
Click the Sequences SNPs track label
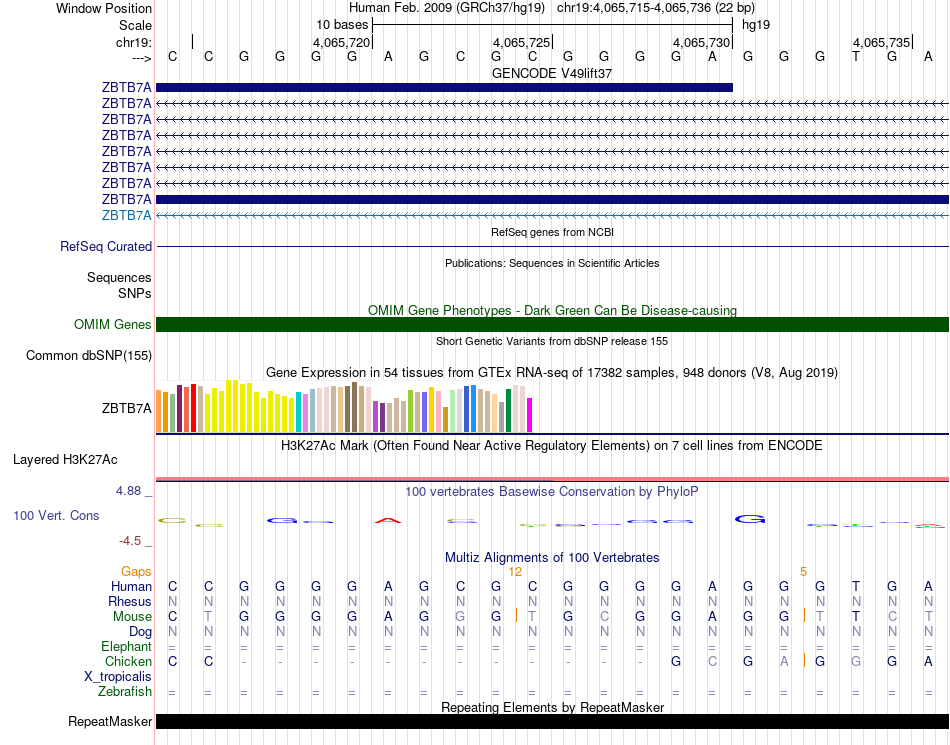click(x=119, y=285)
